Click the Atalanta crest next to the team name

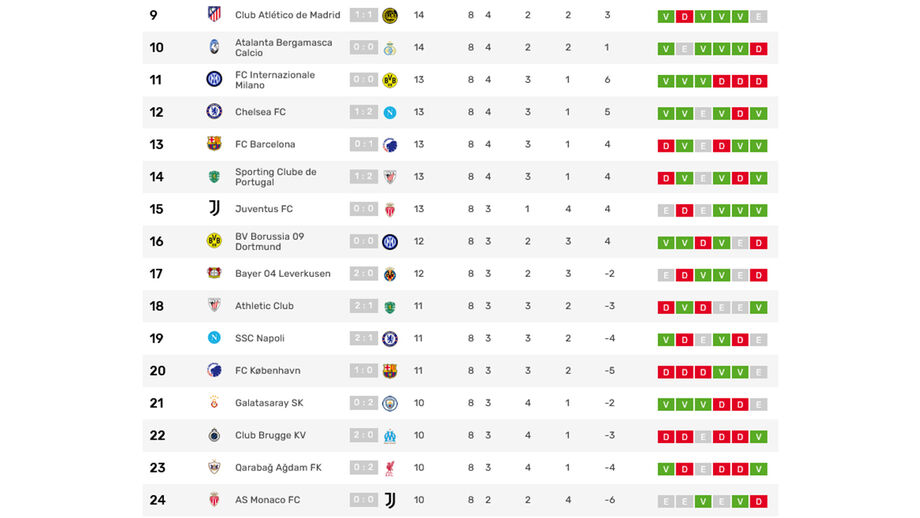(214, 48)
